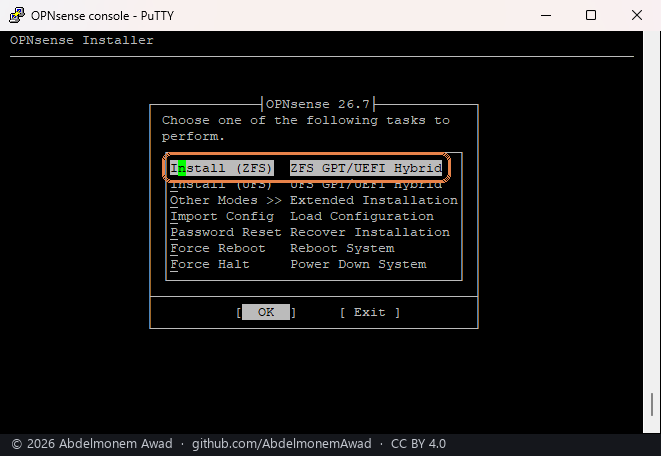The width and height of the screenshot is (661, 456).
Task: Confirm with the OK button
Action: [x=266, y=312]
